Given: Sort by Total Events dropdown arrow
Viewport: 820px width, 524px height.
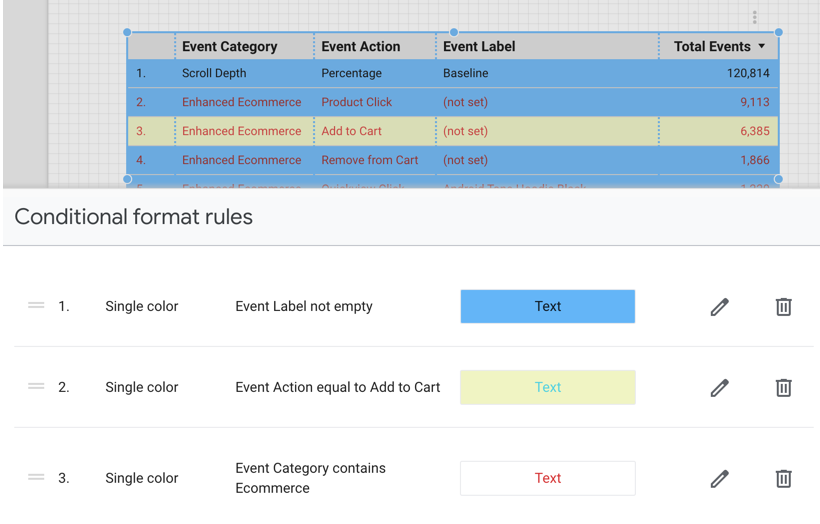Looking at the screenshot, I should pyautogui.click(x=762, y=46).
